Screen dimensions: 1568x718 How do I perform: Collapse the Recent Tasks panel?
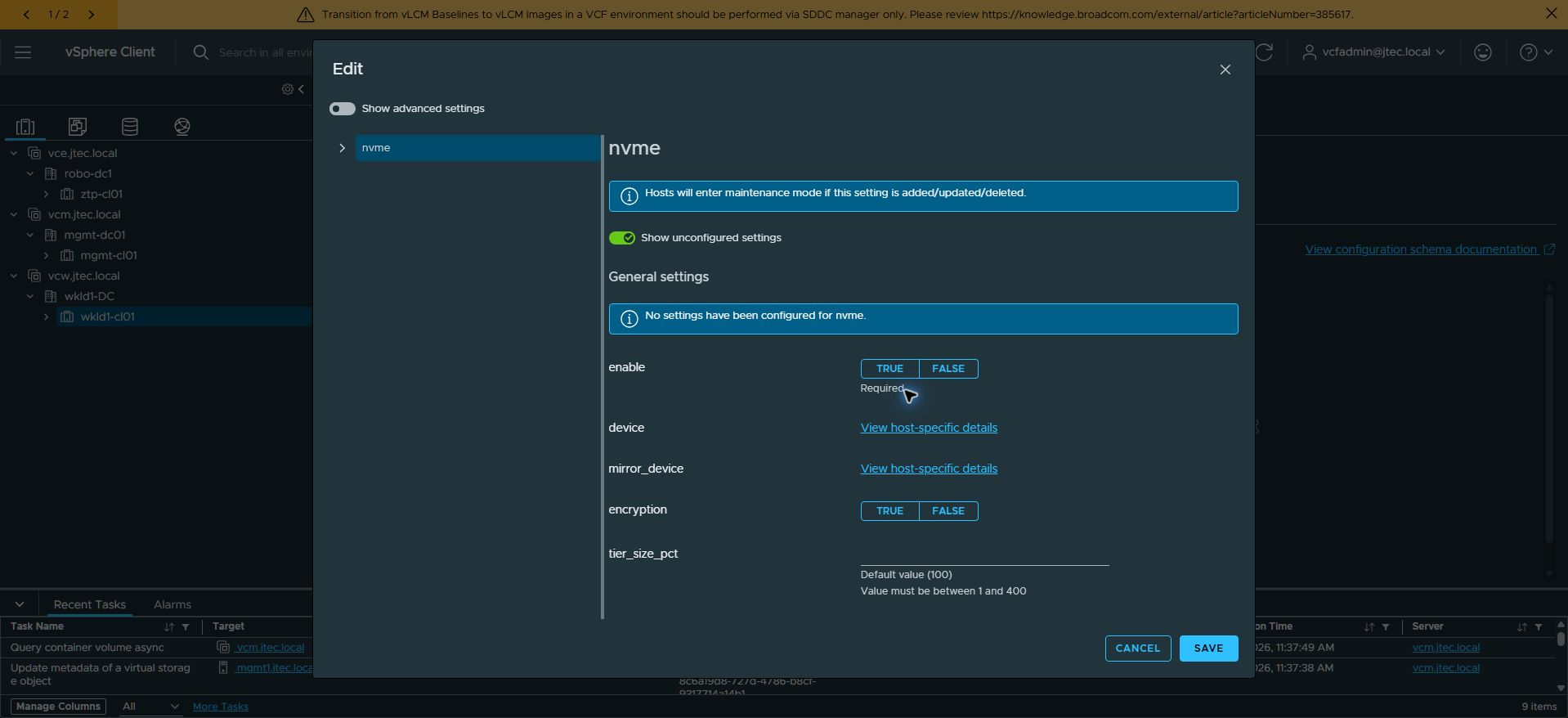point(20,604)
